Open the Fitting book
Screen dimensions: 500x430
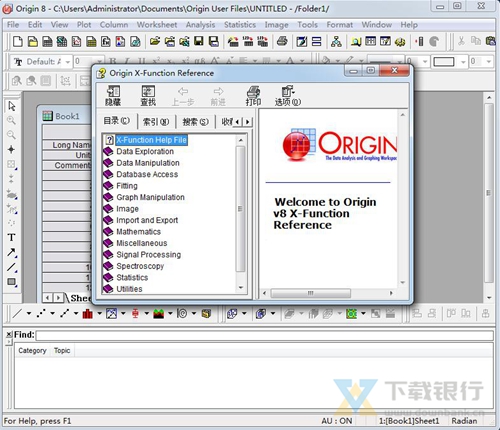[x=127, y=186]
